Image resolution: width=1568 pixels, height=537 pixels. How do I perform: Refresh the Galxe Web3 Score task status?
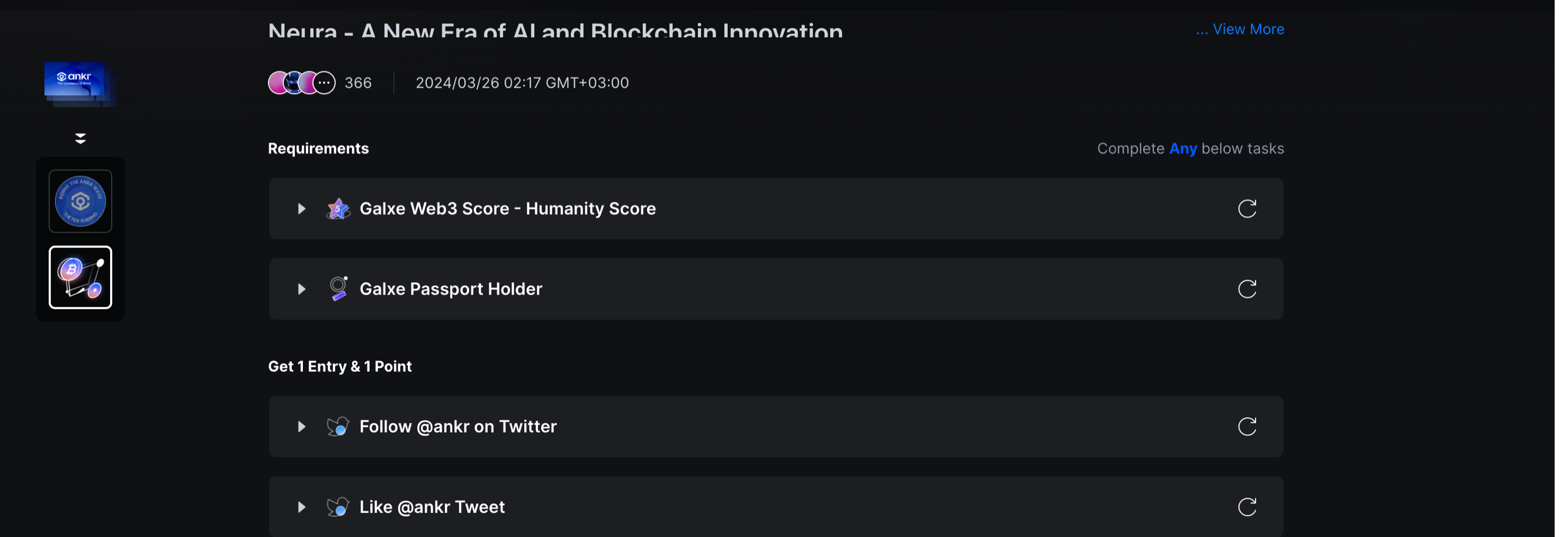(1246, 209)
